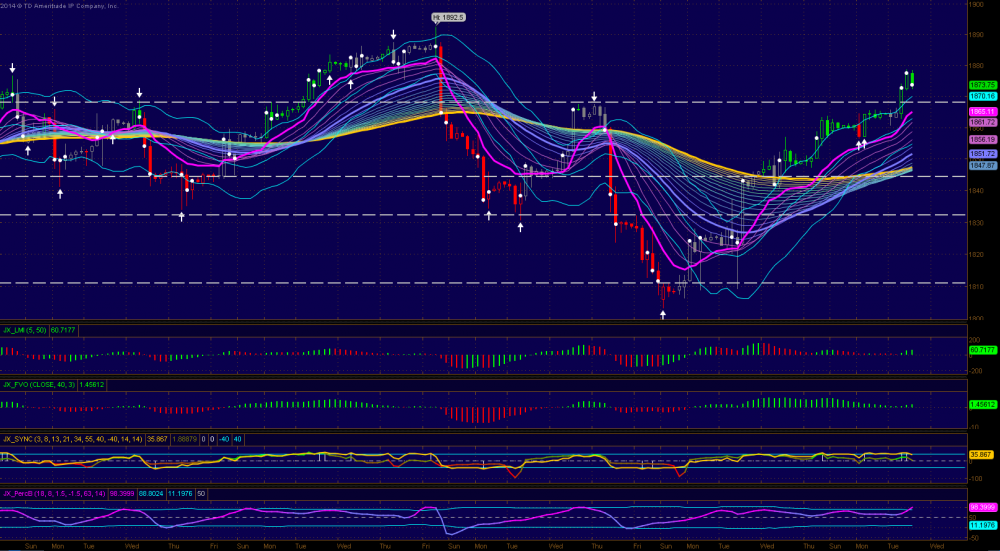Click the magenta 1865.11 price axis tag
This screenshot has width=1000, height=551.
[x=981, y=111]
